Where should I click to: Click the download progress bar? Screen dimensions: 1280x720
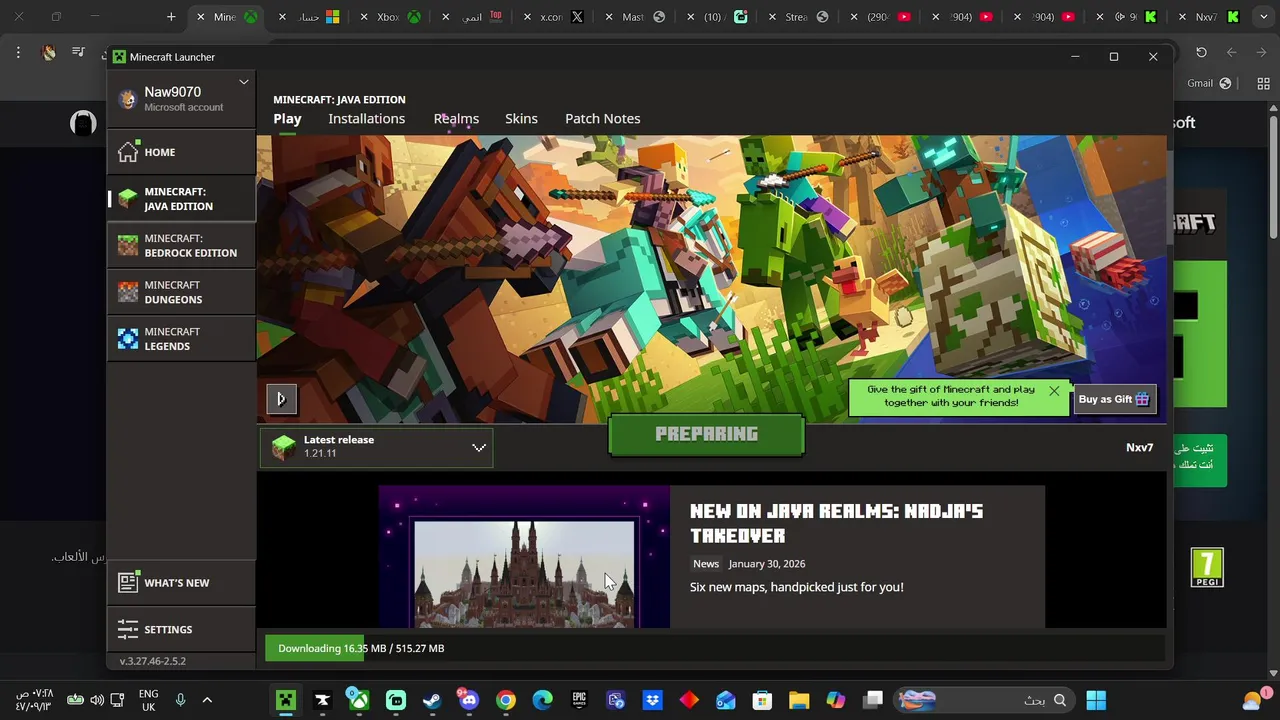[x=715, y=648]
